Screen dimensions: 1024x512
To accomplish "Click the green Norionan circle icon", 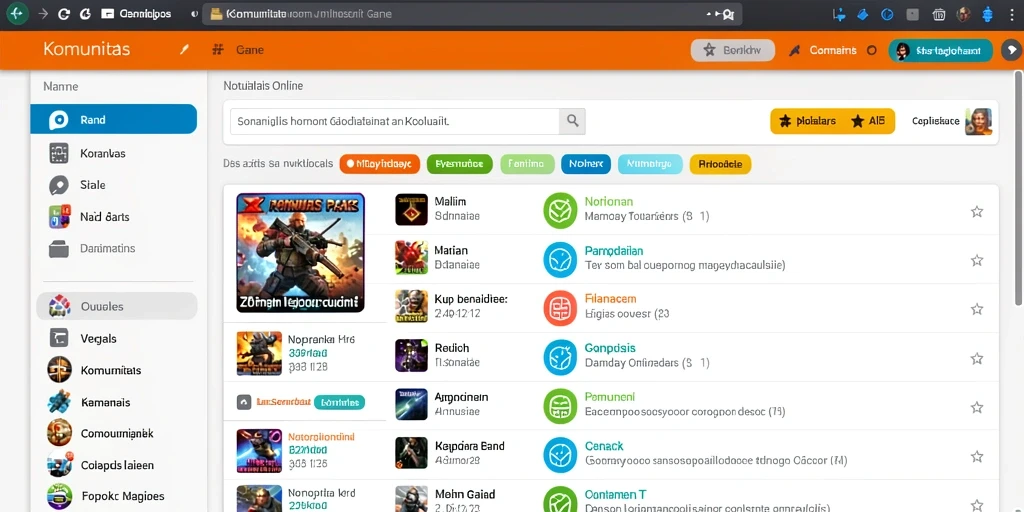I will pyautogui.click(x=560, y=210).
